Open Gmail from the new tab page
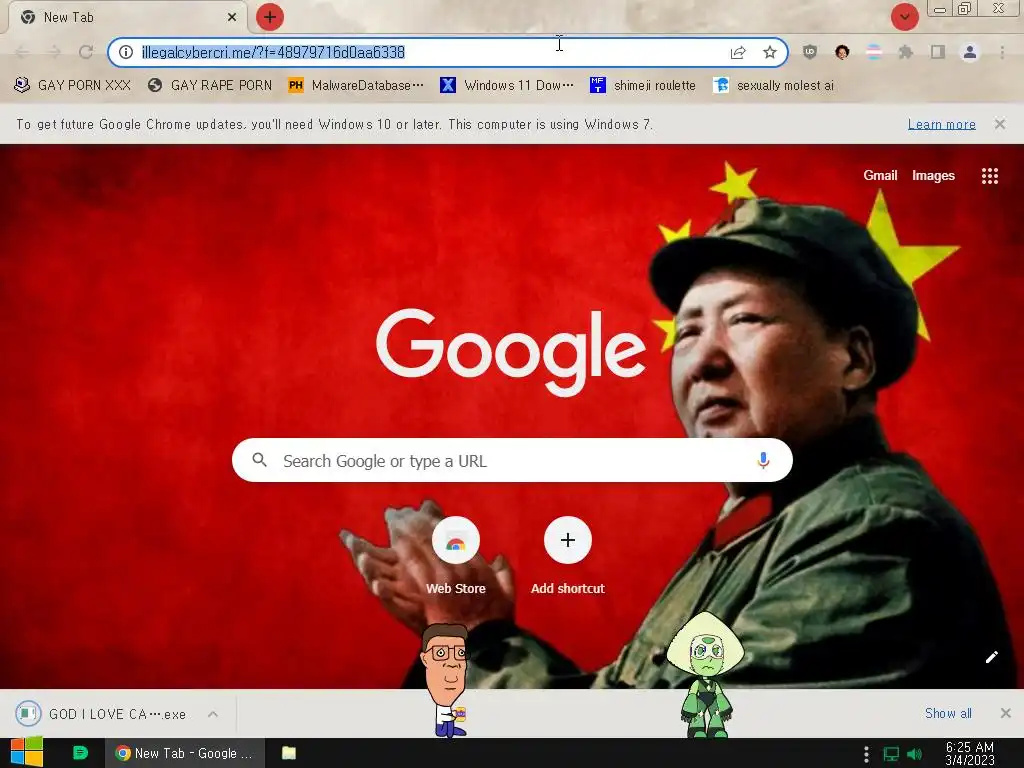Image resolution: width=1024 pixels, height=768 pixels. point(880,175)
